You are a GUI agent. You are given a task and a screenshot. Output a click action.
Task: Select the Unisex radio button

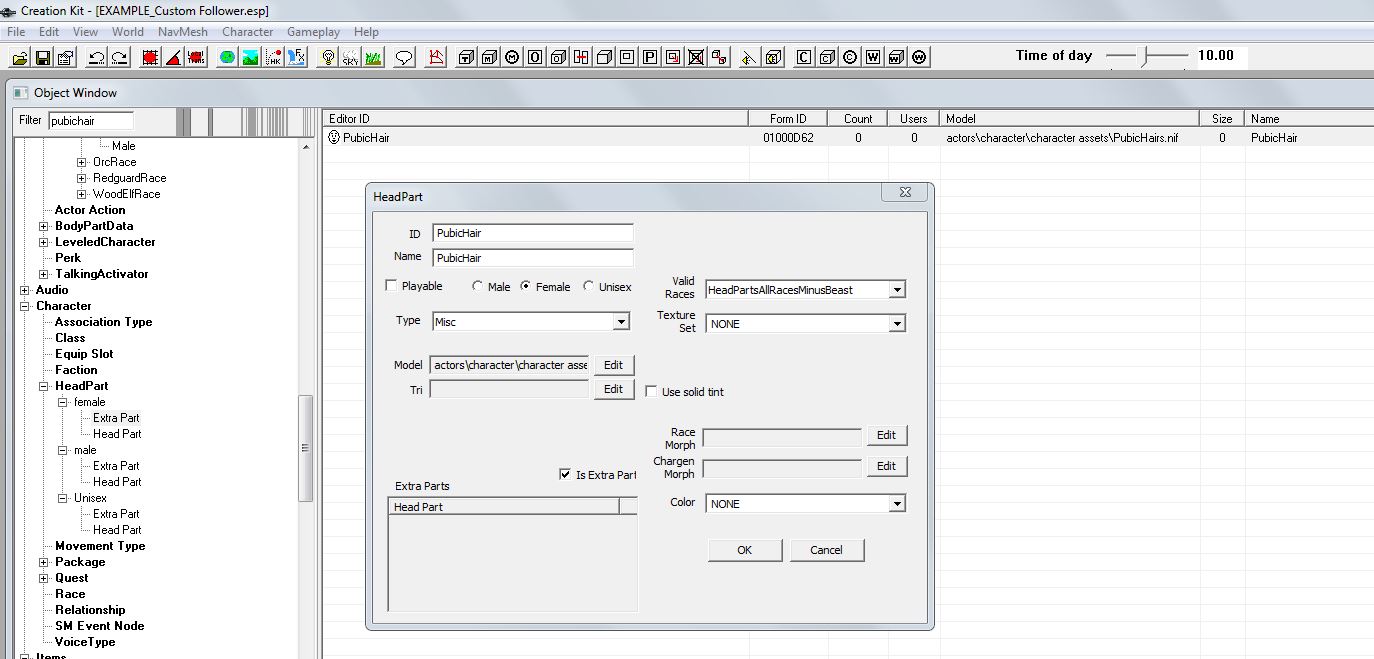tap(588, 286)
